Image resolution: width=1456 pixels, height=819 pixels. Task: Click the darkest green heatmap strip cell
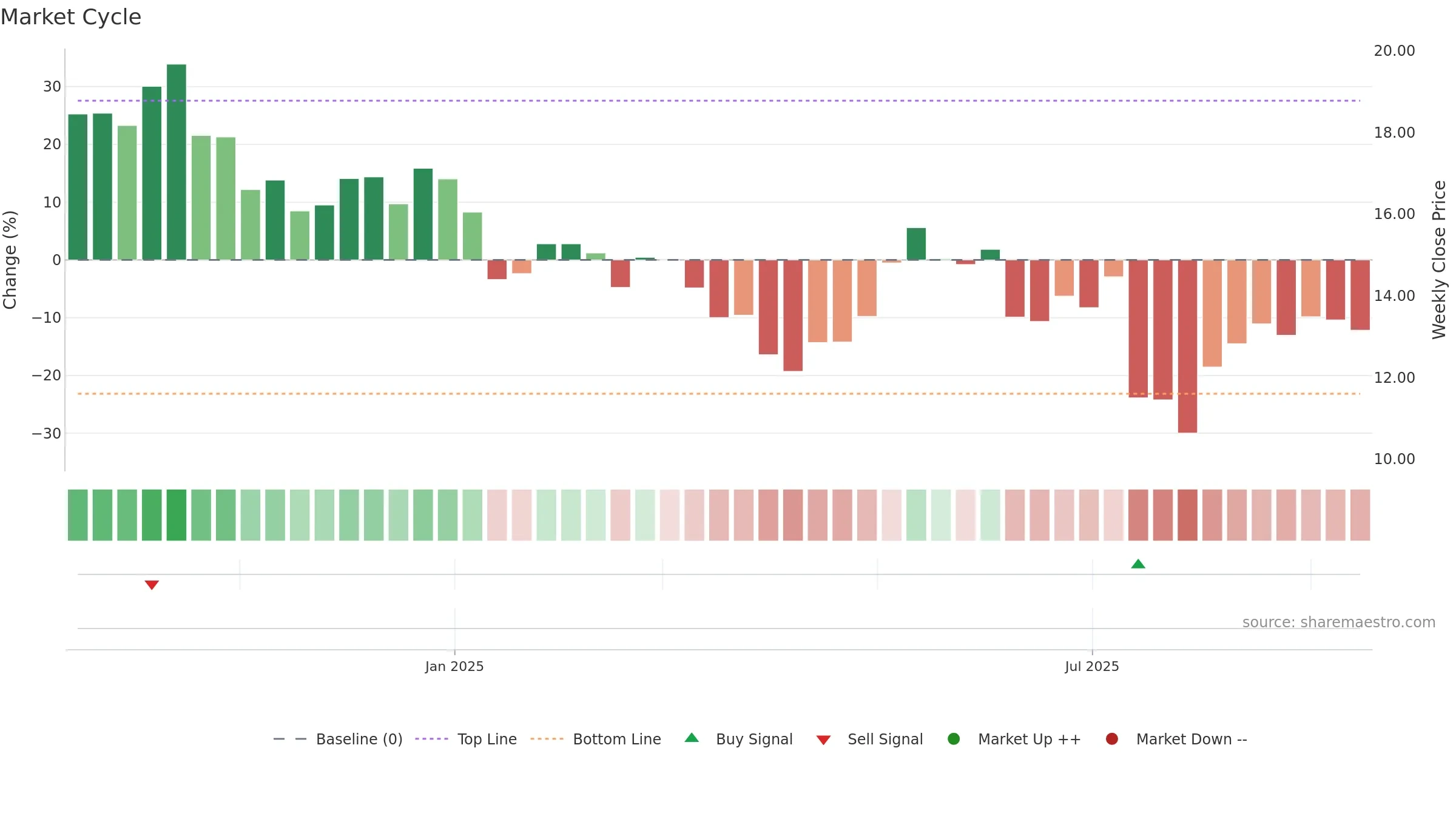[x=177, y=515]
